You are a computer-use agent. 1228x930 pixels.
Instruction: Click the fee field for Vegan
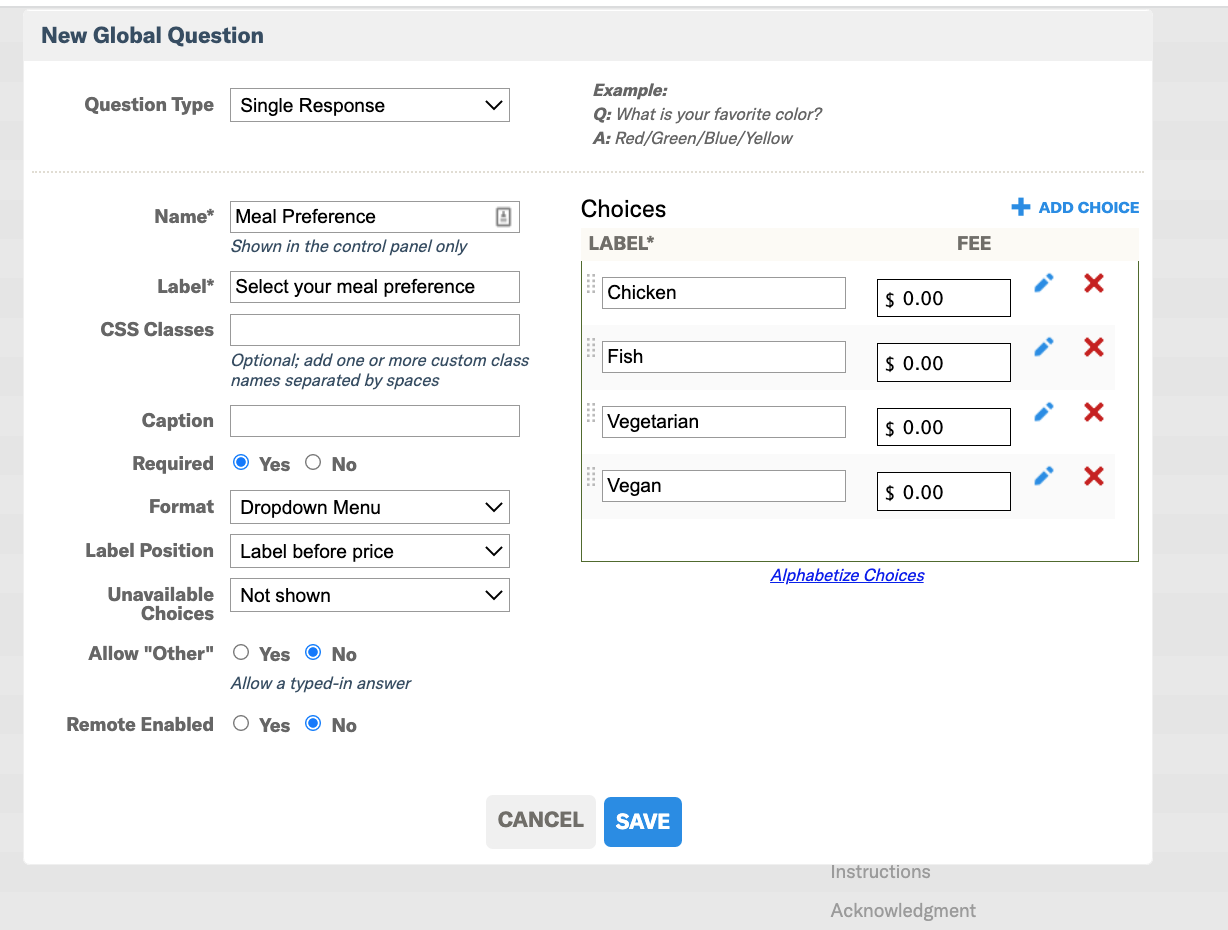[x=944, y=492]
